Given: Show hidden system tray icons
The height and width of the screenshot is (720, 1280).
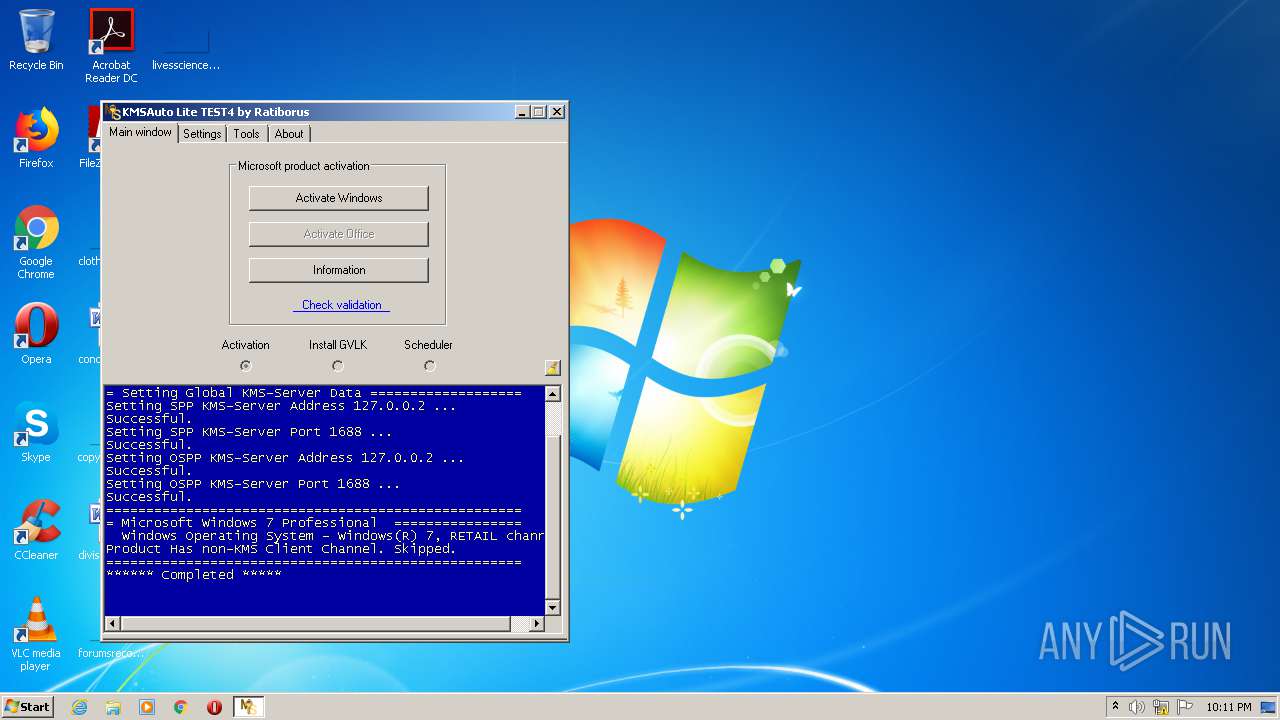Looking at the screenshot, I should (1115, 707).
